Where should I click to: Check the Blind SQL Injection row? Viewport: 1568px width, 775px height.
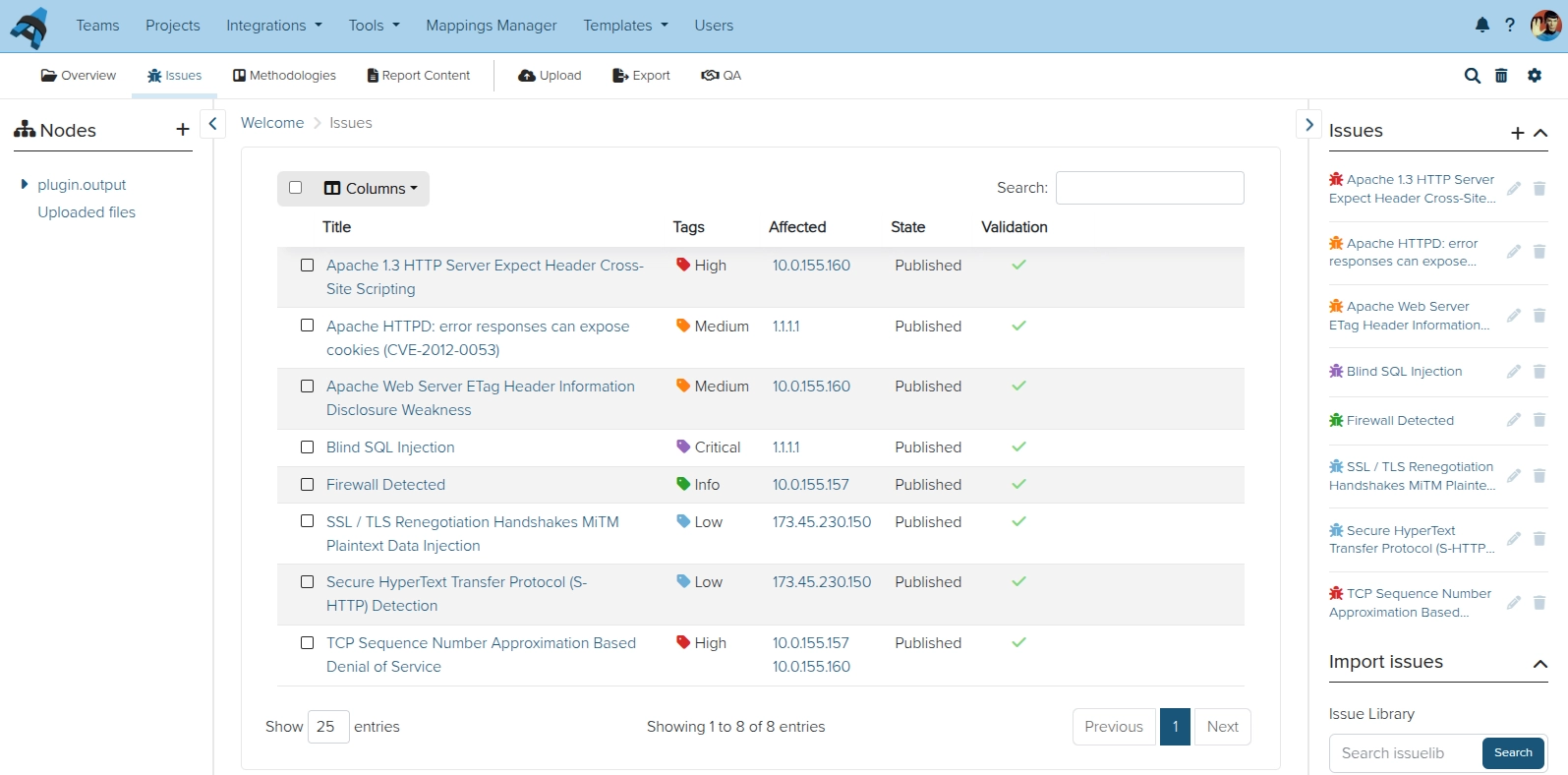coord(307,447)
